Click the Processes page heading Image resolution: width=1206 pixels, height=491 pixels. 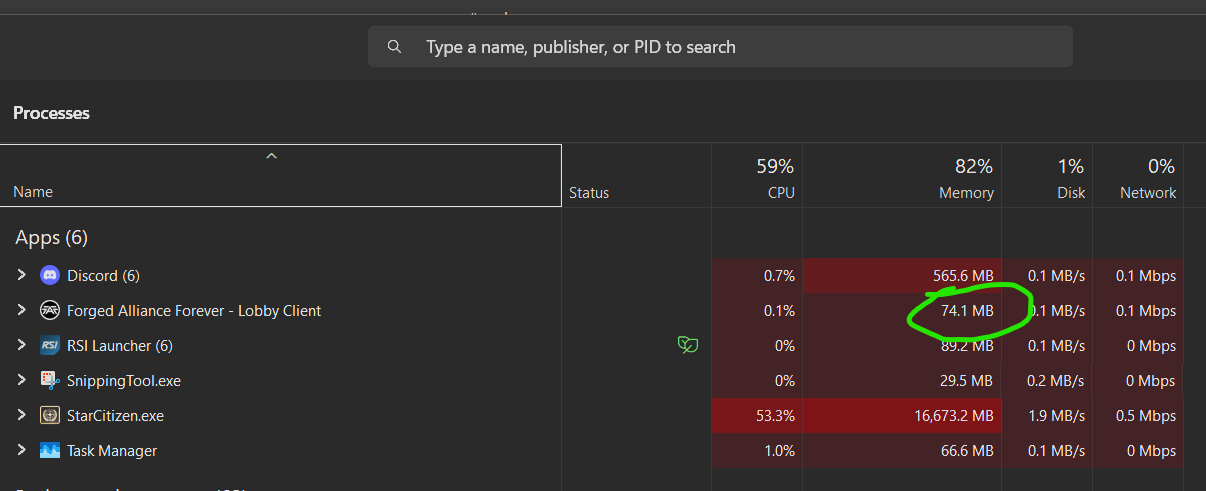(x=51, y=113)
